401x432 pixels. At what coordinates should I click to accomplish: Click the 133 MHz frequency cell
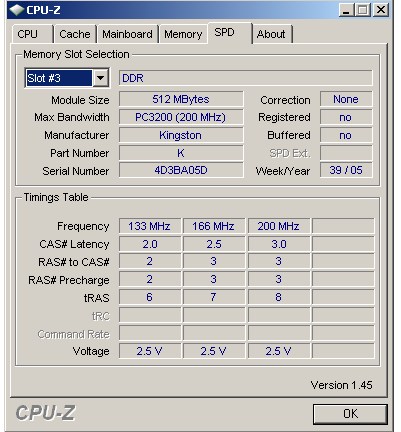[150, 226]
